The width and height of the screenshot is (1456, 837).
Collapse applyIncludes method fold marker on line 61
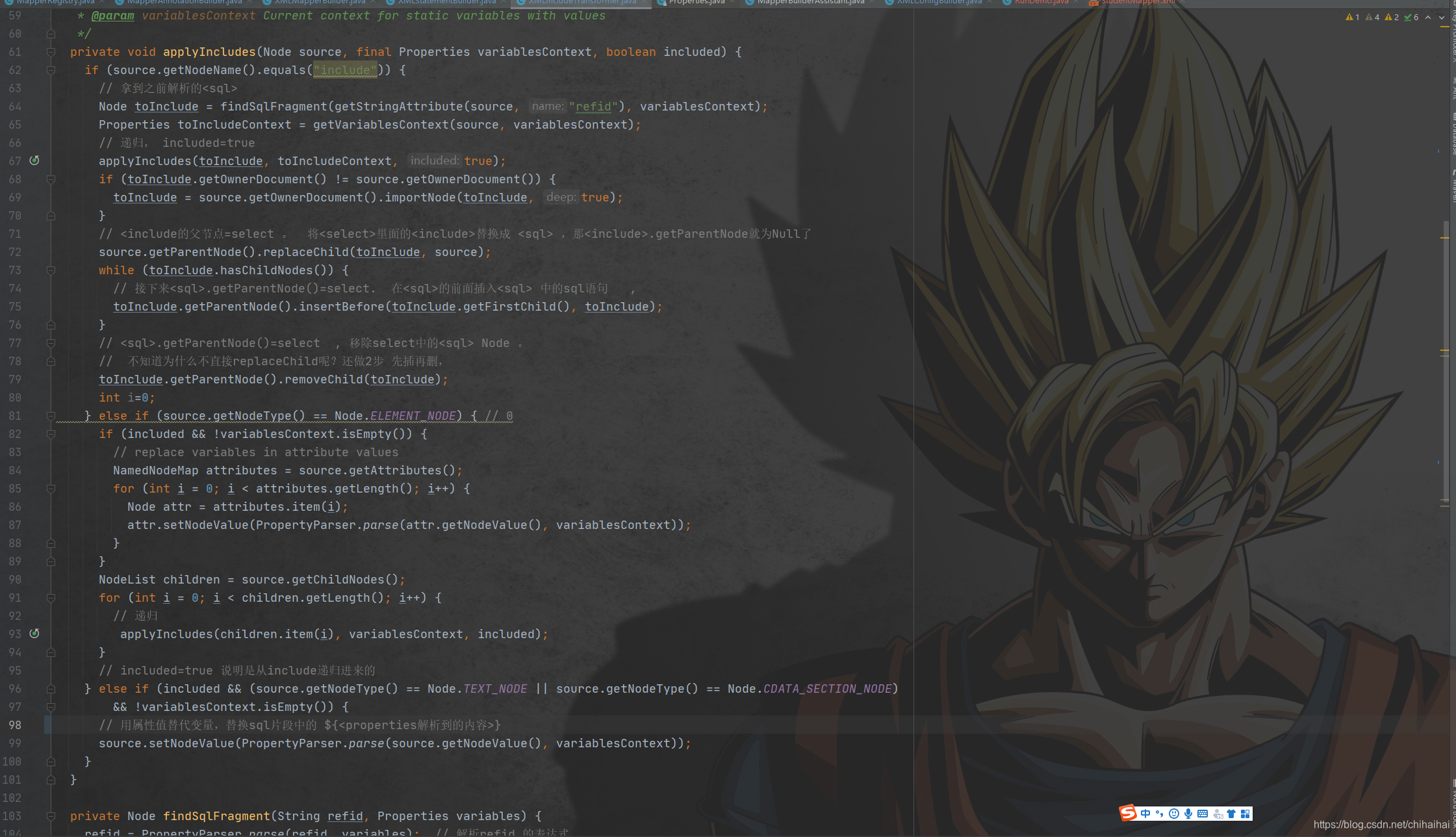pos(51,52)
